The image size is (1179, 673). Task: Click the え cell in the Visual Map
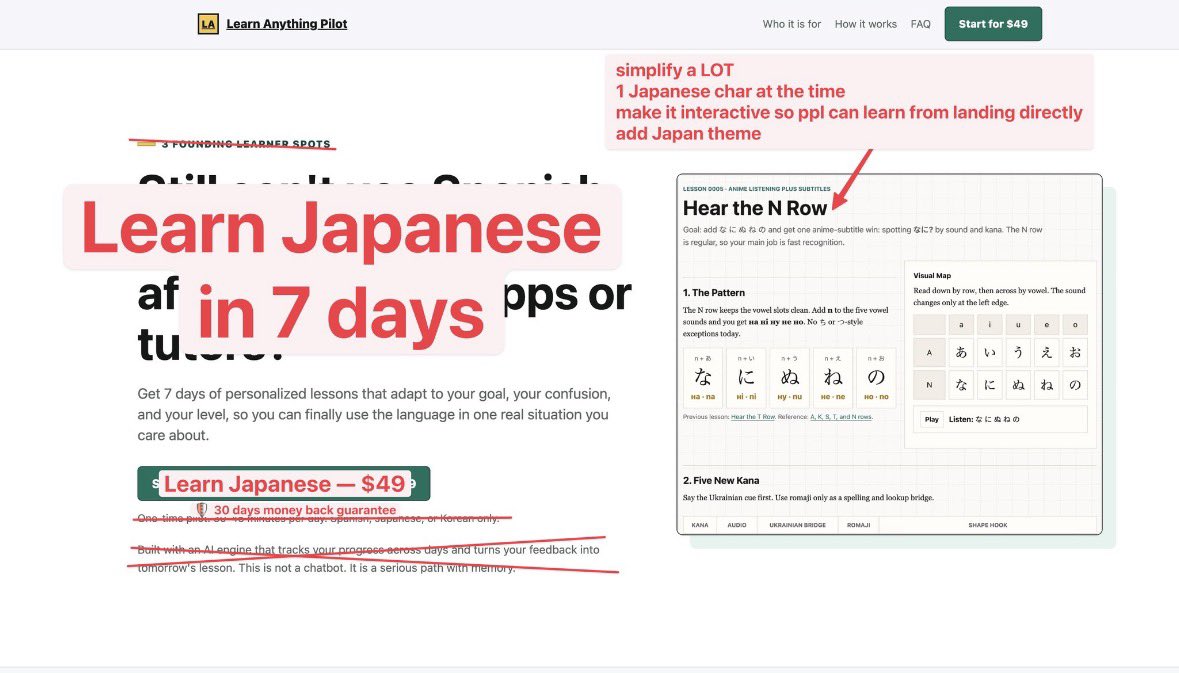coord(1047,352)
